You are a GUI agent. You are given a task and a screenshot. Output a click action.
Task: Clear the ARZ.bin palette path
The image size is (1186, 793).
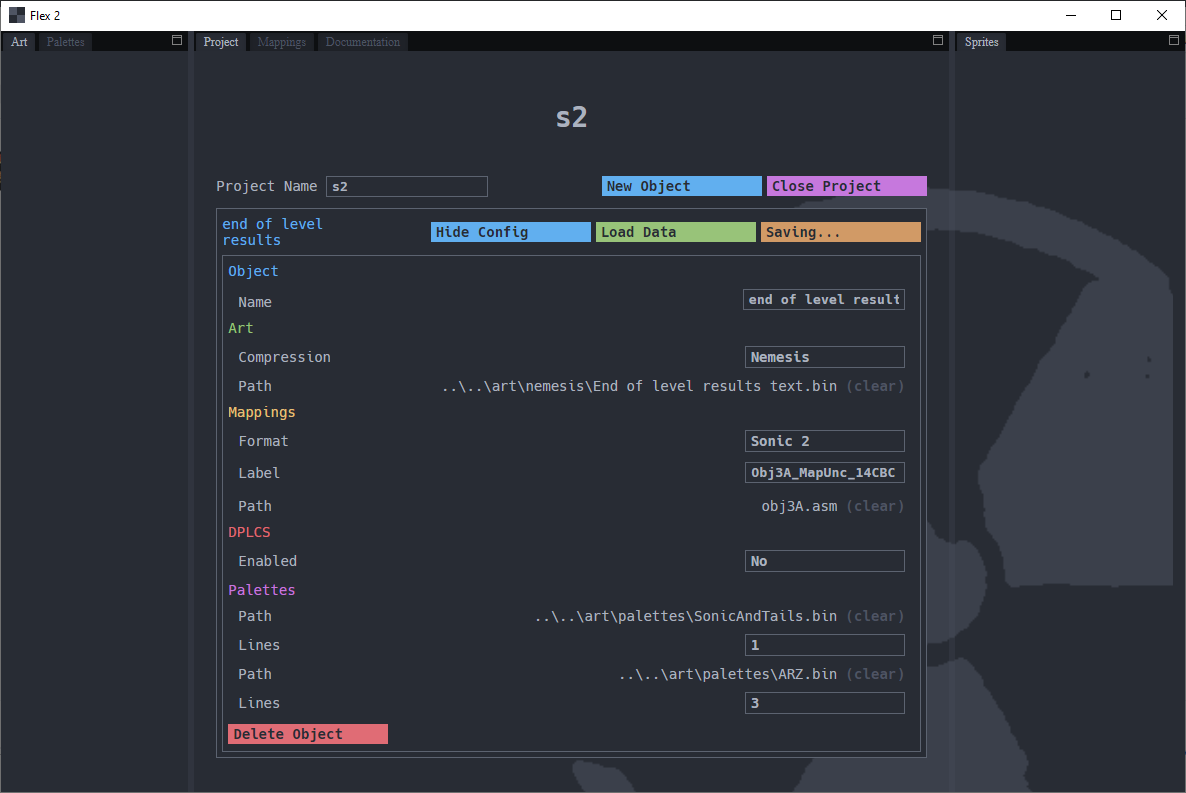click(875, 674)
